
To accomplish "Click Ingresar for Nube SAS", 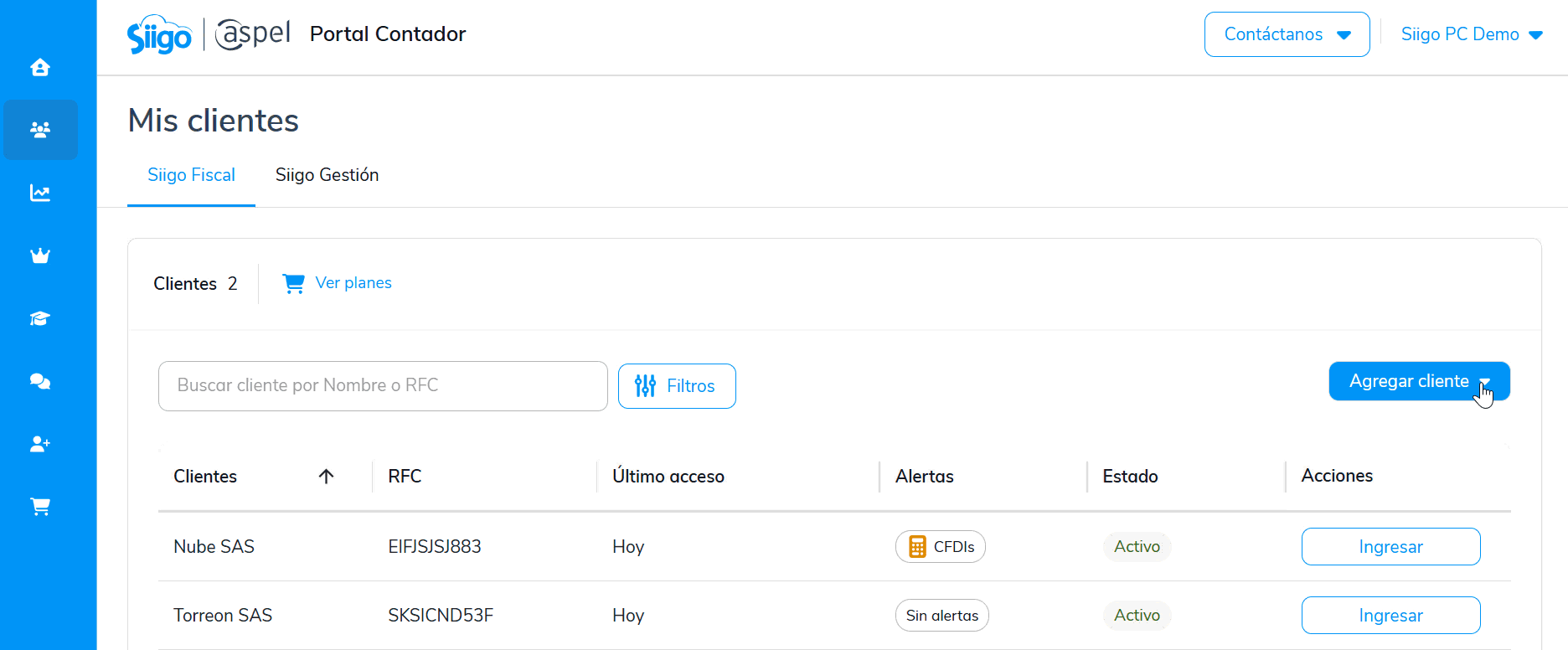I will click(1390, 547).
